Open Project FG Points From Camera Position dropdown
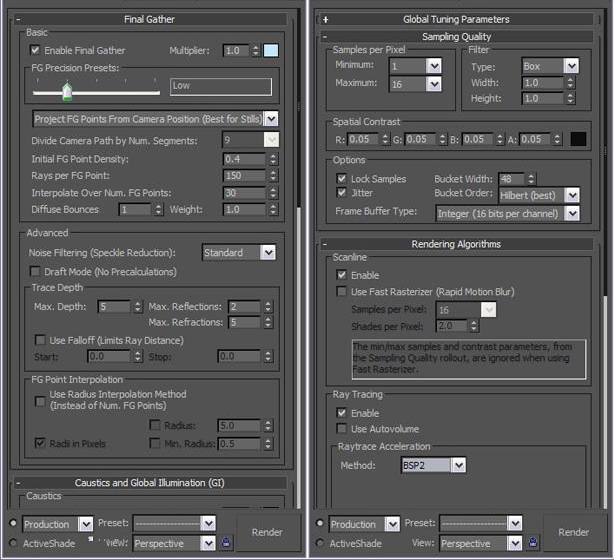The width and height of the screenshot is (614, 560). point(271,119)
